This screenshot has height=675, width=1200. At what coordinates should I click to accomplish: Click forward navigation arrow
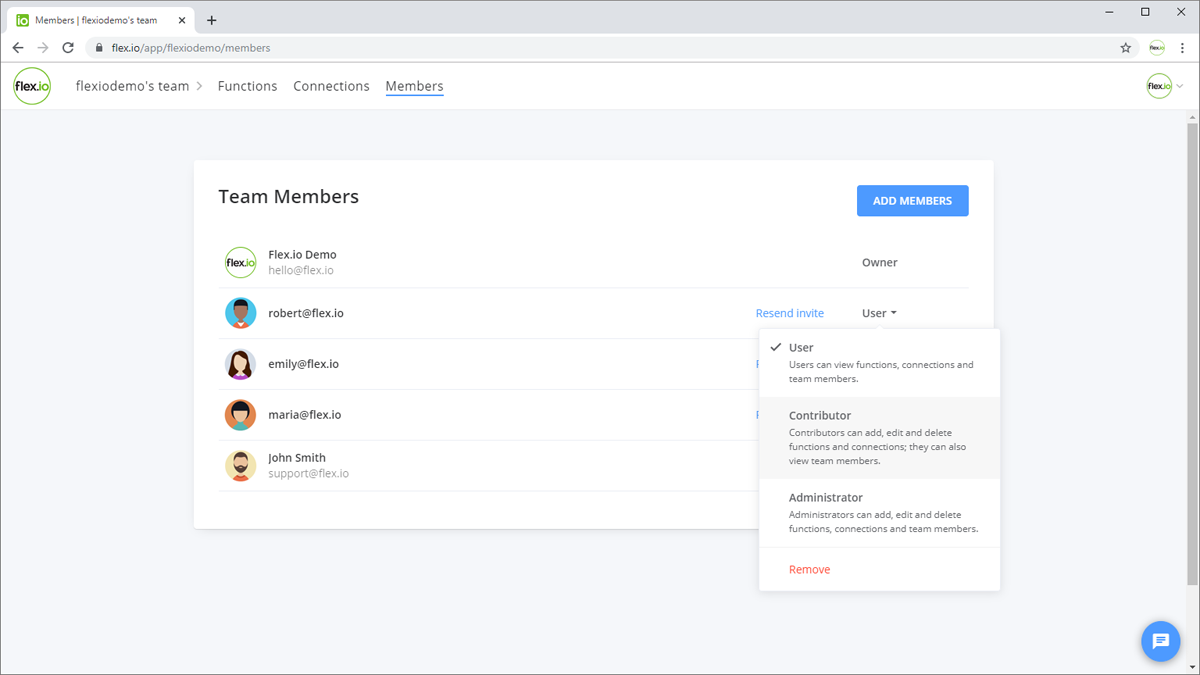pos(43,47)
